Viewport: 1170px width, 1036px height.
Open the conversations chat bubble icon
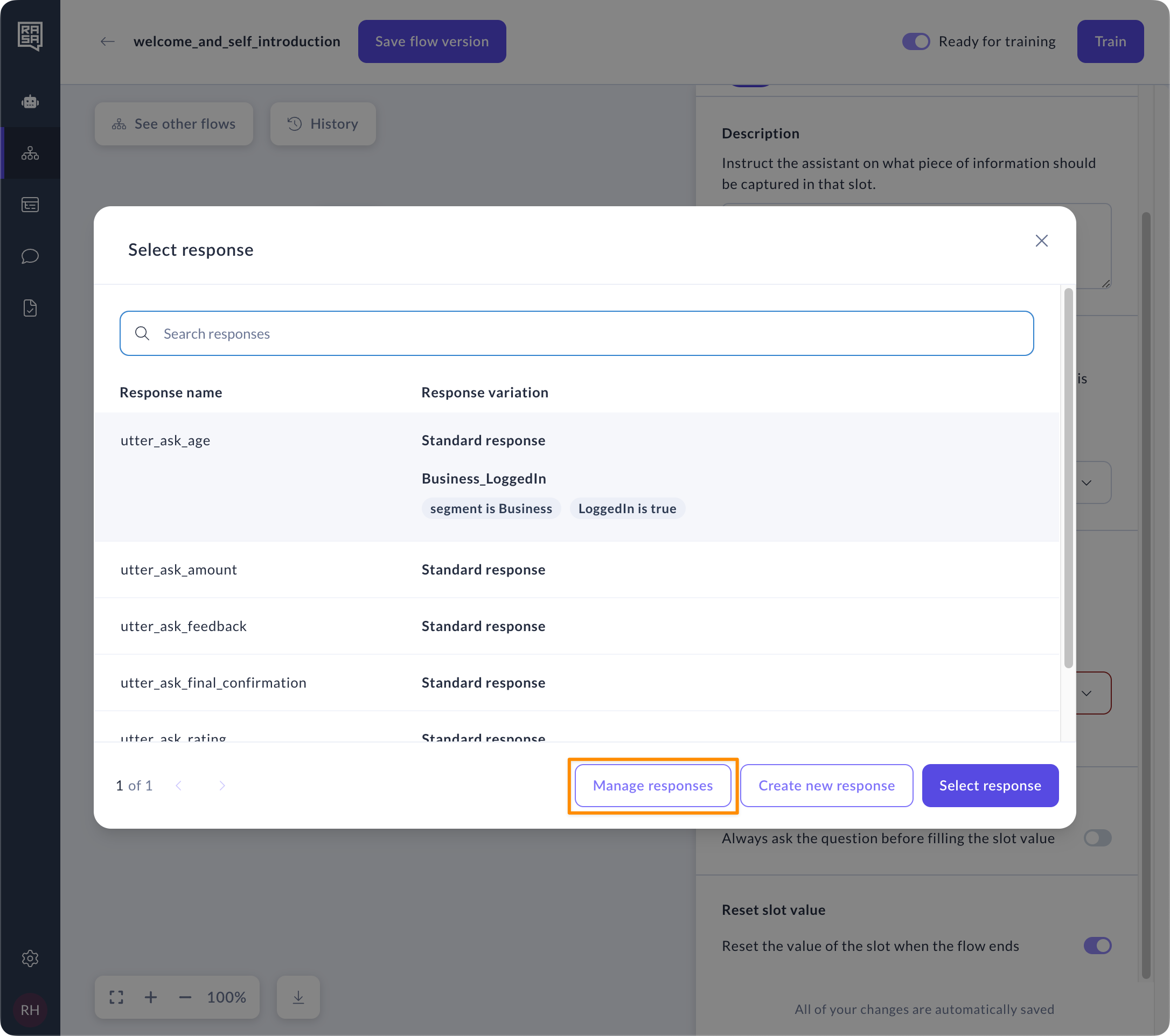coord(30,256)
